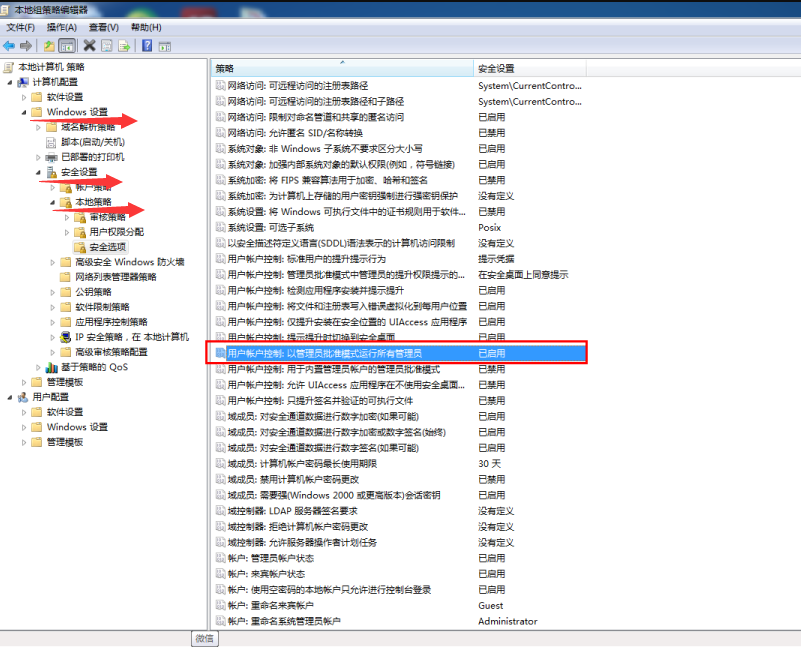Image resolution: width=801 pixels, height=647 pixels.
Task: Click the Properties toolbar icon
Action: click(x=105, y=46)
